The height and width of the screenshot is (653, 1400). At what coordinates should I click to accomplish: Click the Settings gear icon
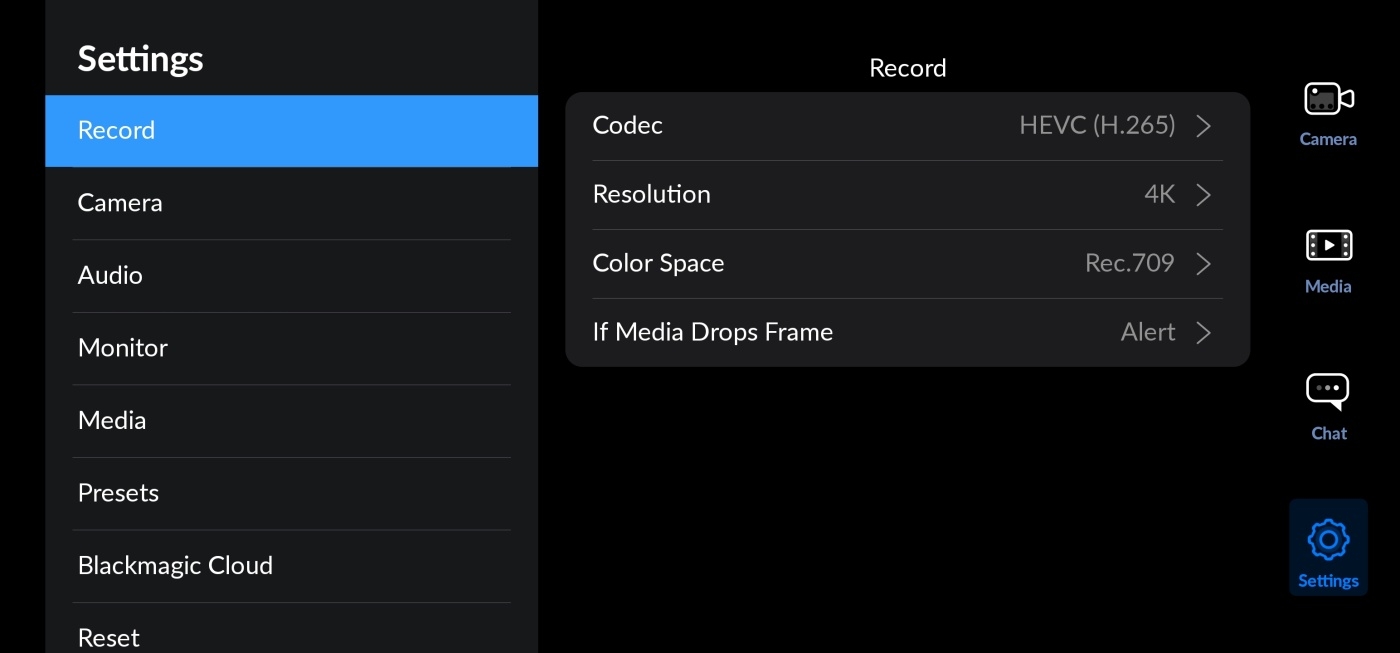click(1328, 541)
